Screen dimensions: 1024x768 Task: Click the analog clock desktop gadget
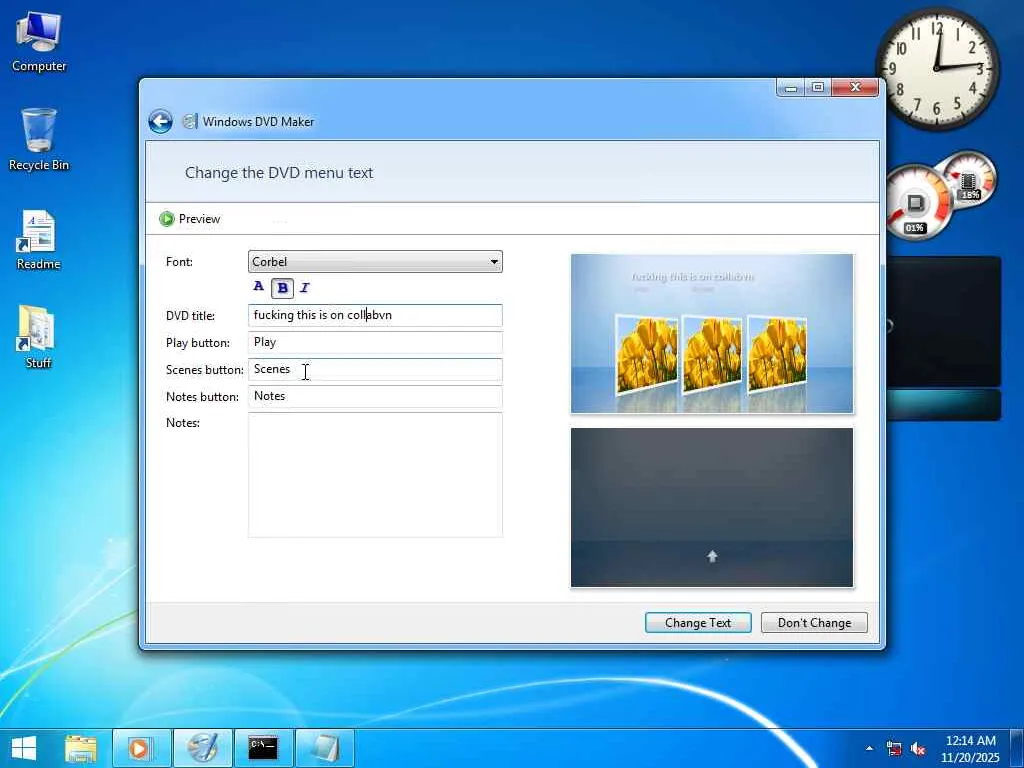[x=938, y=68]
